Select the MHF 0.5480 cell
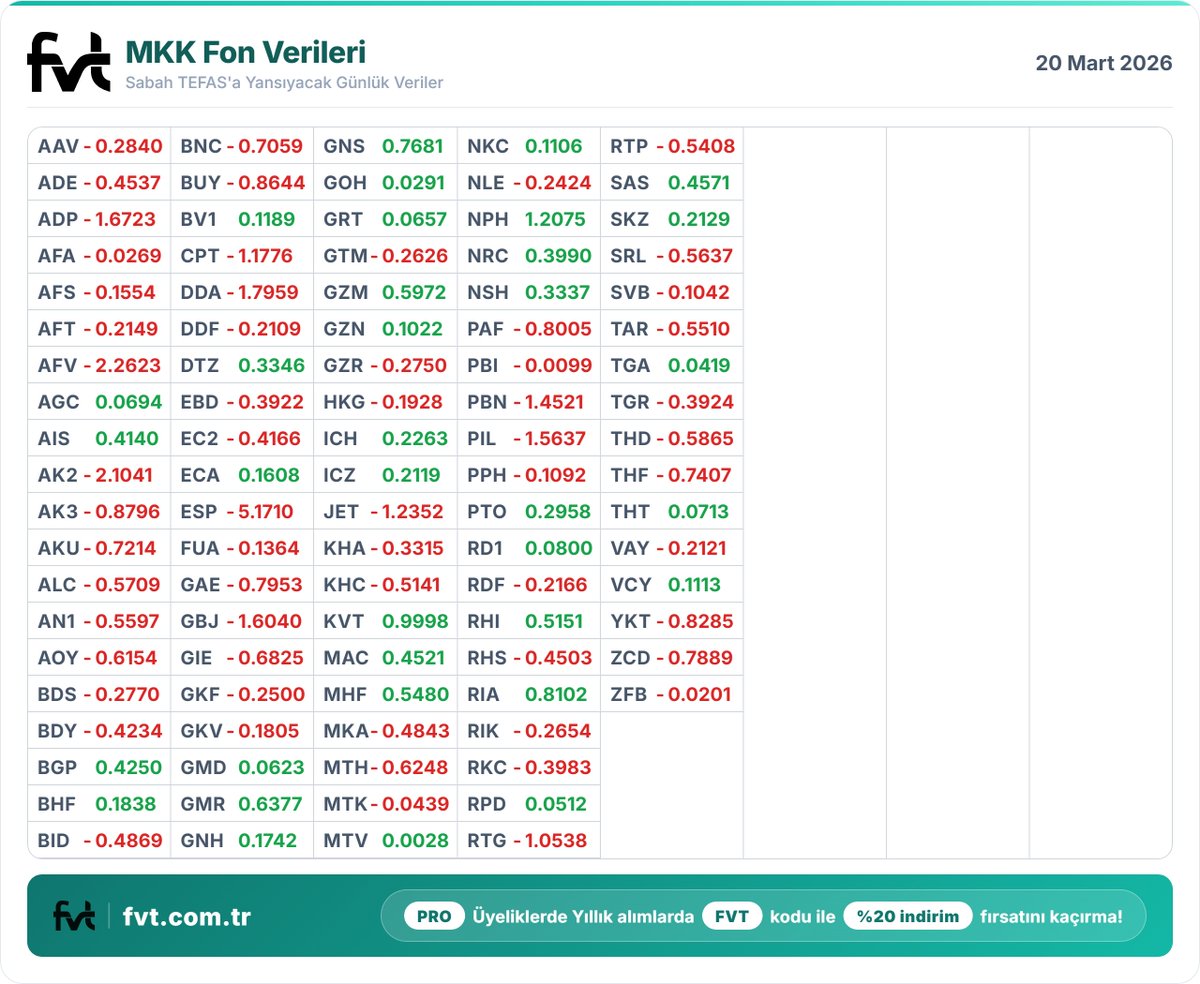The width and height of the screenshot is (1200, 984). click(x=386, y=694)
